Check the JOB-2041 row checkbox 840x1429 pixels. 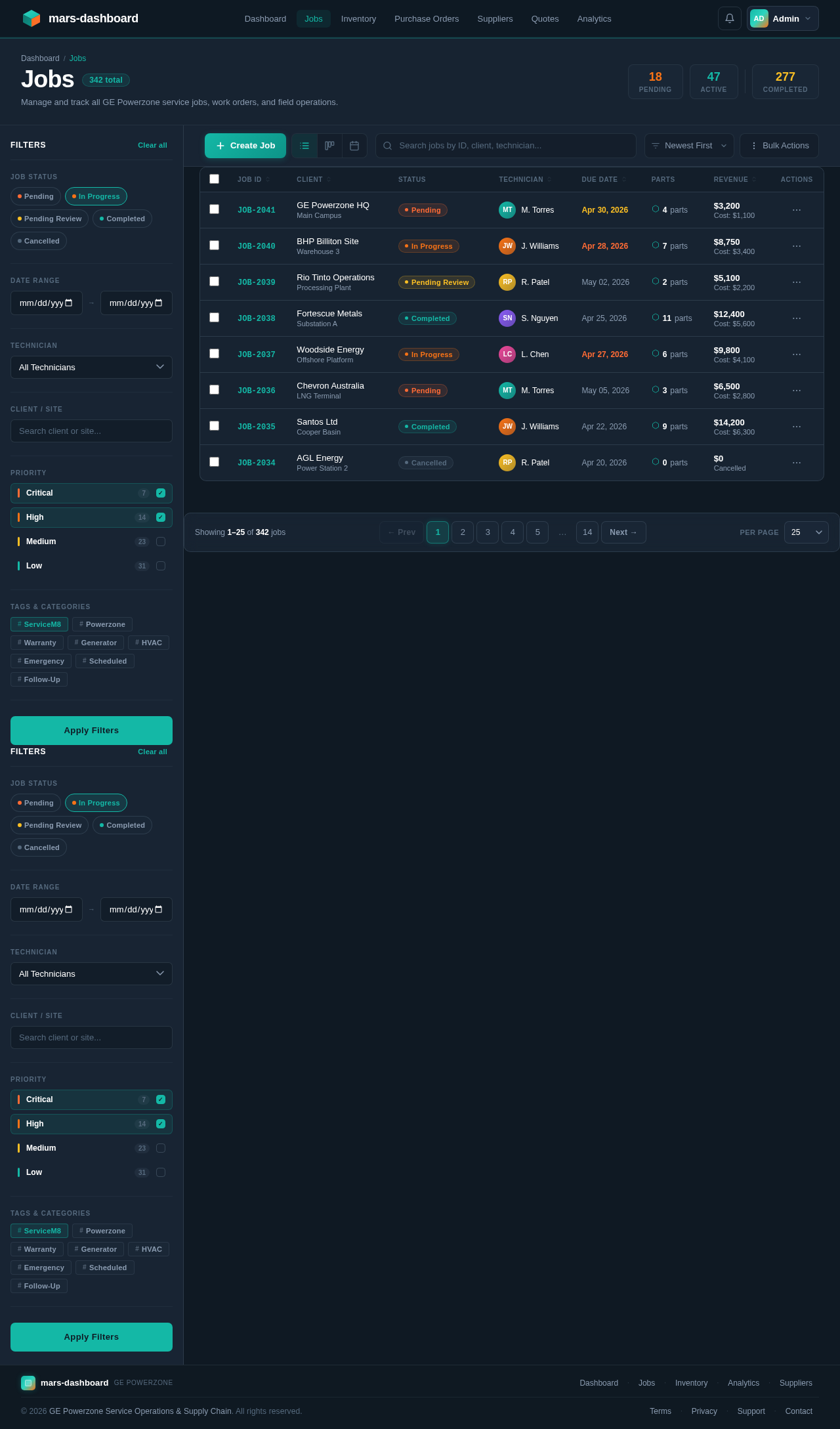pos(214,209)
